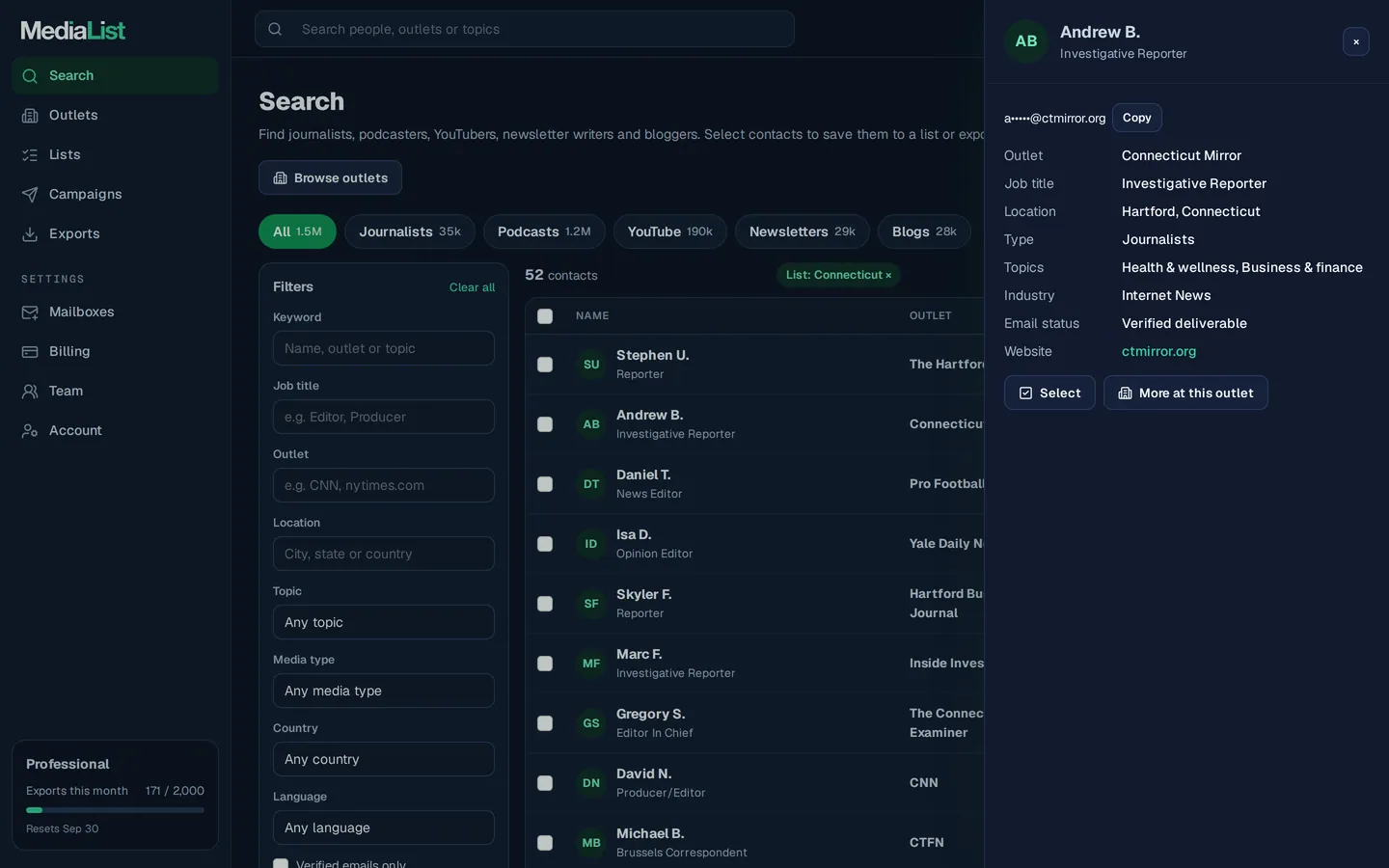The height and width of the screenshot is (868, 1389).
Task: Open the ctmirror.org website link
Action: tap(1158, 351)
